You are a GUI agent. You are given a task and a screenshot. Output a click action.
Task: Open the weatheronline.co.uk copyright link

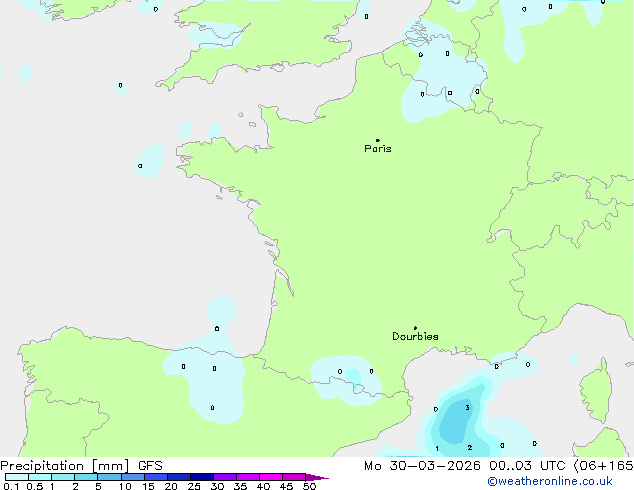(550, 481)
